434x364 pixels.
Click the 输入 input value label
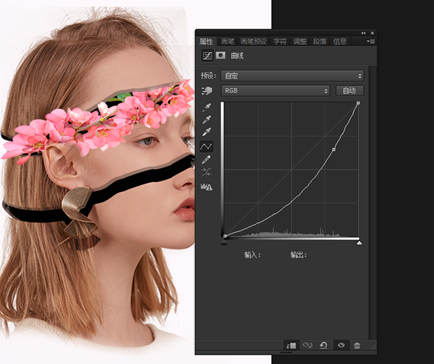[x=252, y=255]
